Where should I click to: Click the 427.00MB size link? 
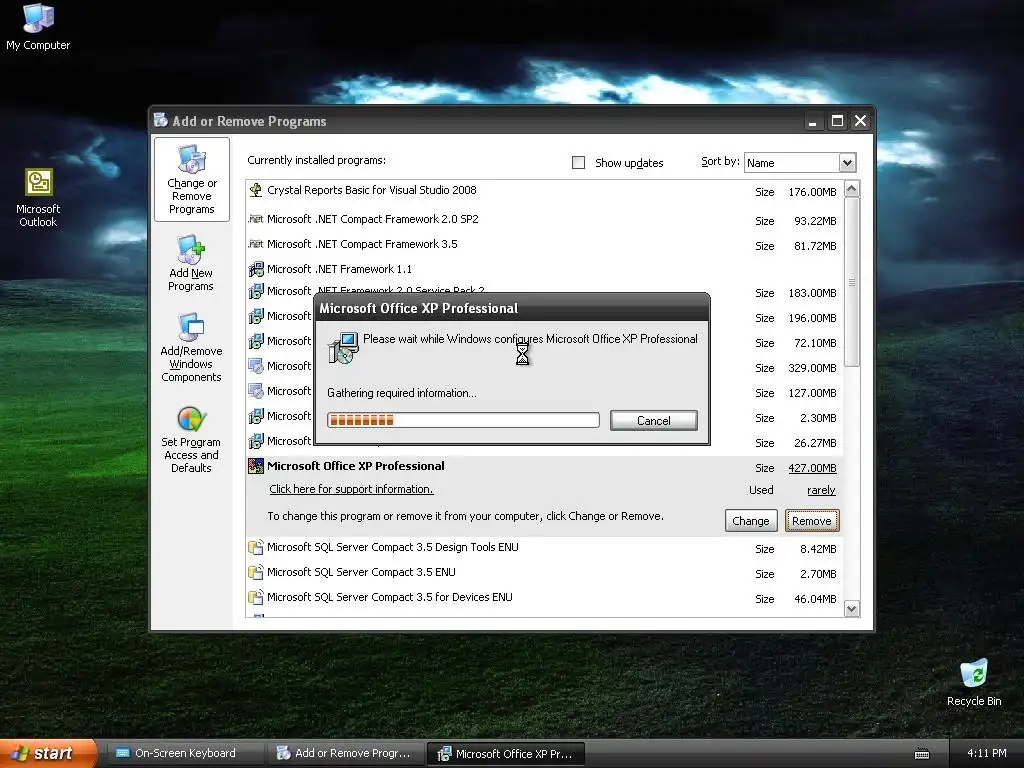point(812,468)
